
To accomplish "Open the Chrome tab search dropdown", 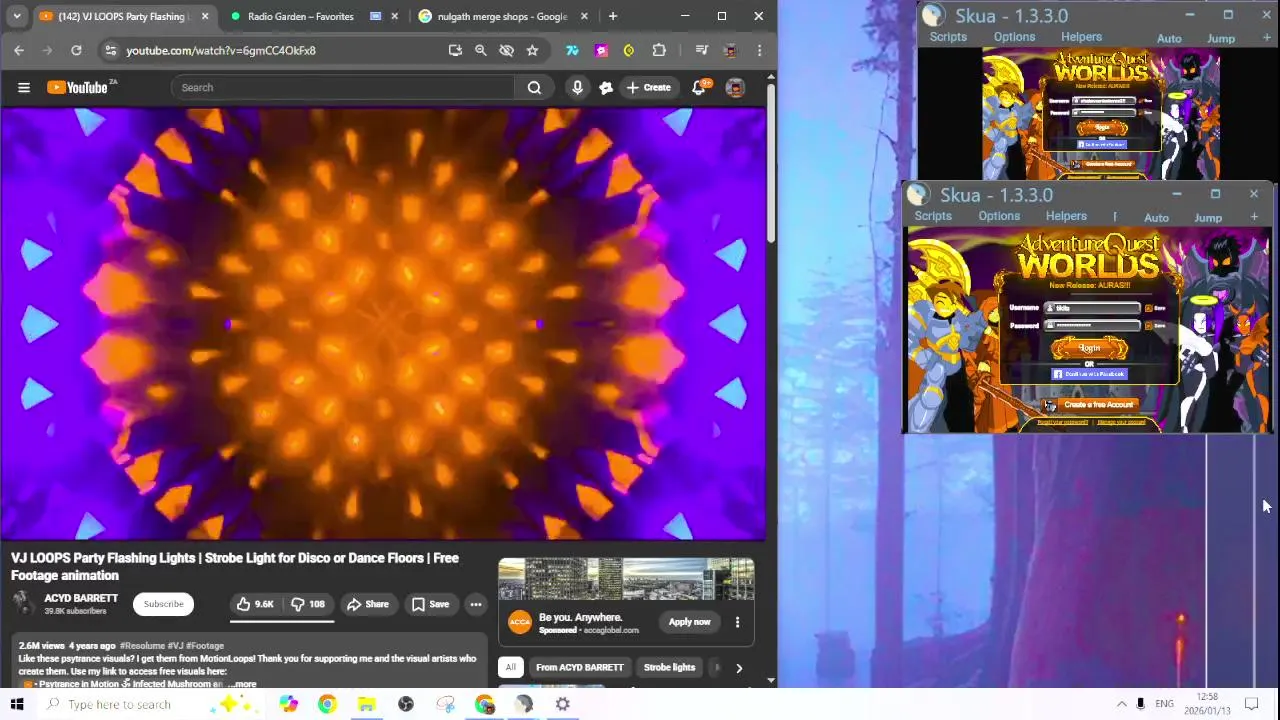I will [17, 16].
